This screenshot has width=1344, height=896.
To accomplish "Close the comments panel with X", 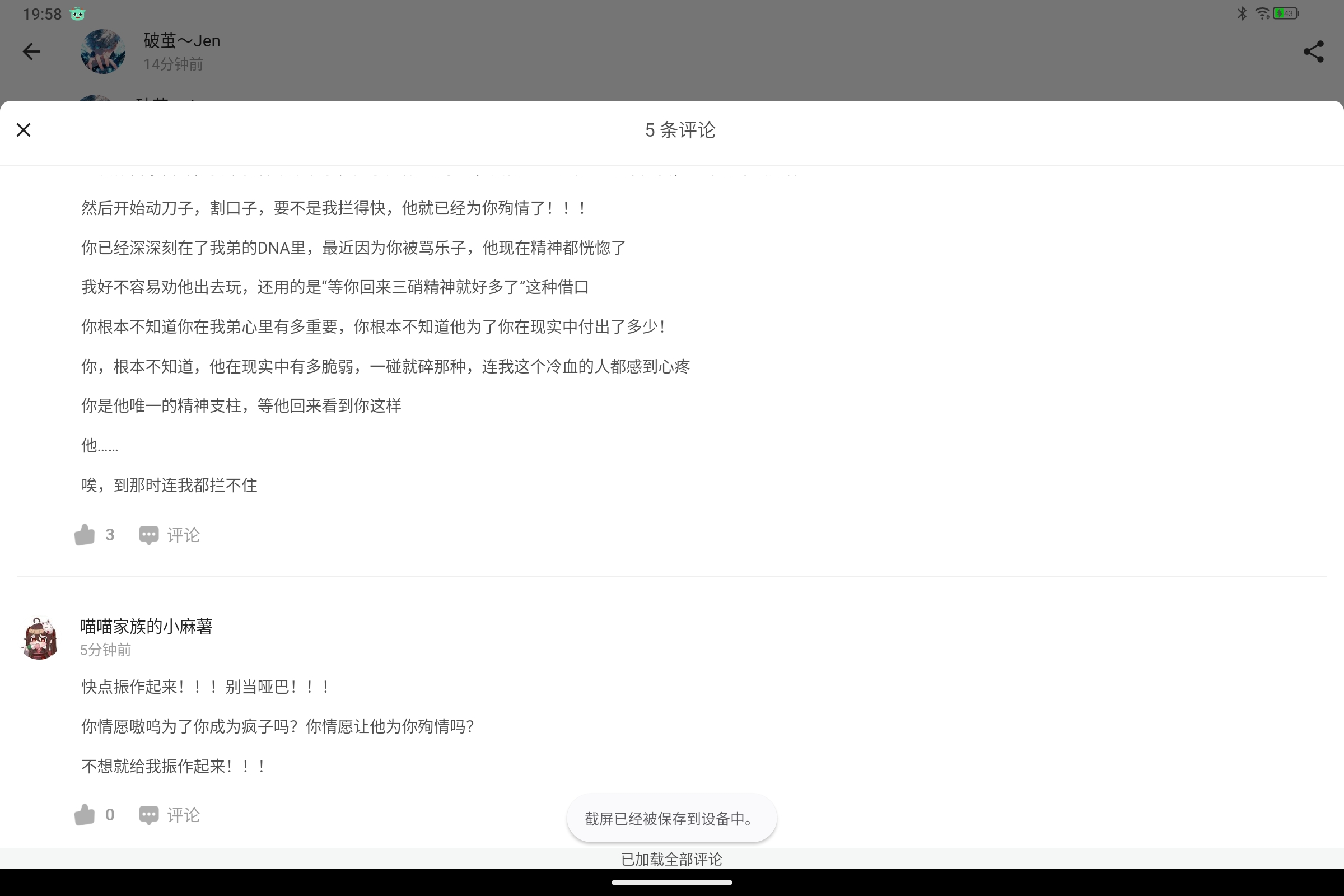I will [24, 130].
